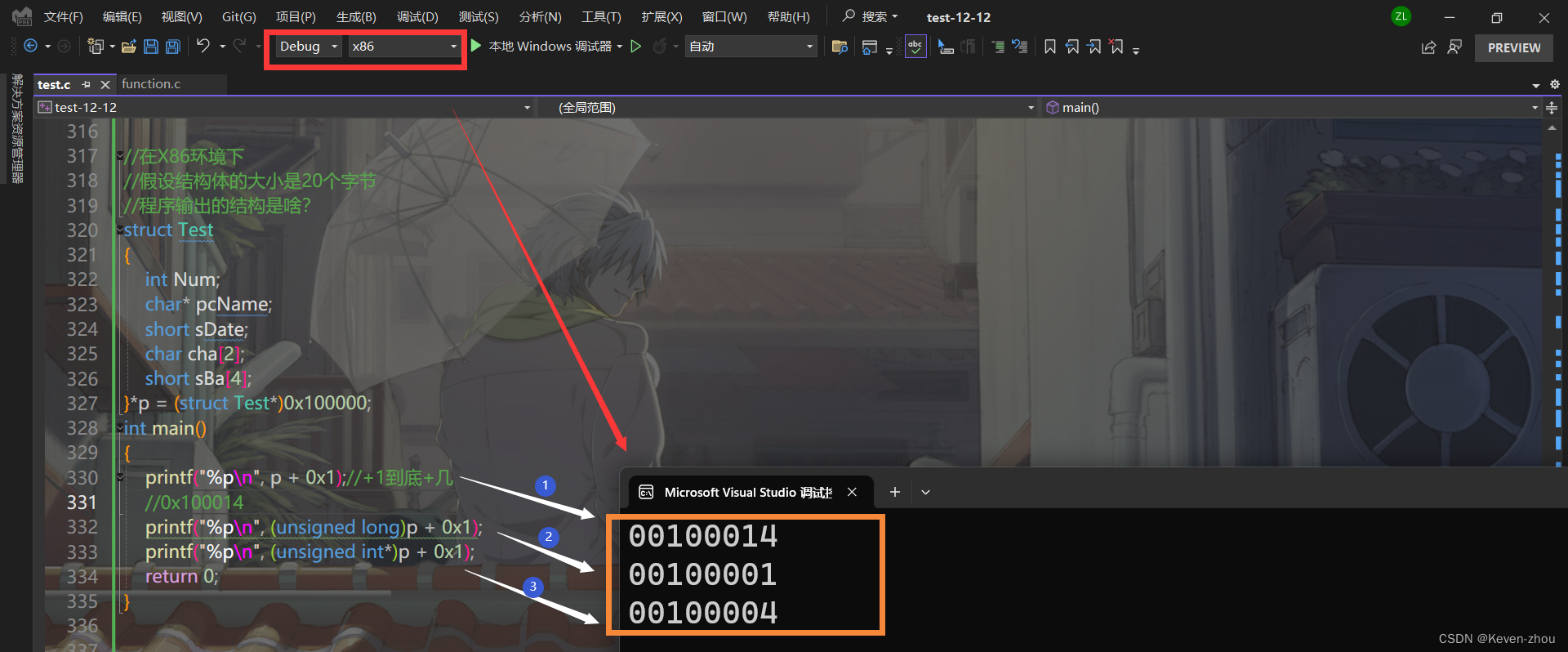Open the tab list dropdown arrow beside the gear
Viewport: 1568px width, 652px height.
(1536, 85)
